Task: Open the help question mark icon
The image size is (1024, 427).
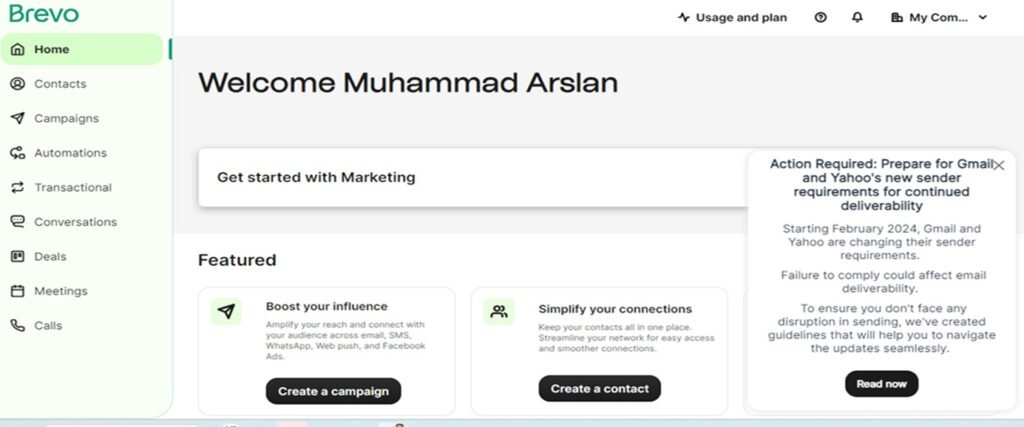Action: pyautogui.click(x=821, y=17)
